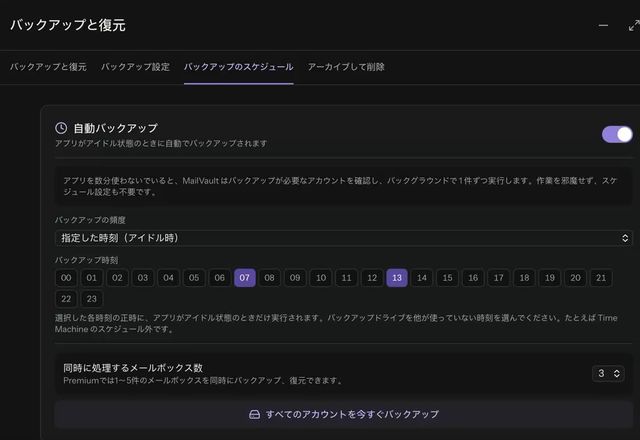Toggle backup hour 11
Viewport: 640px width, 440px height.
346,278
